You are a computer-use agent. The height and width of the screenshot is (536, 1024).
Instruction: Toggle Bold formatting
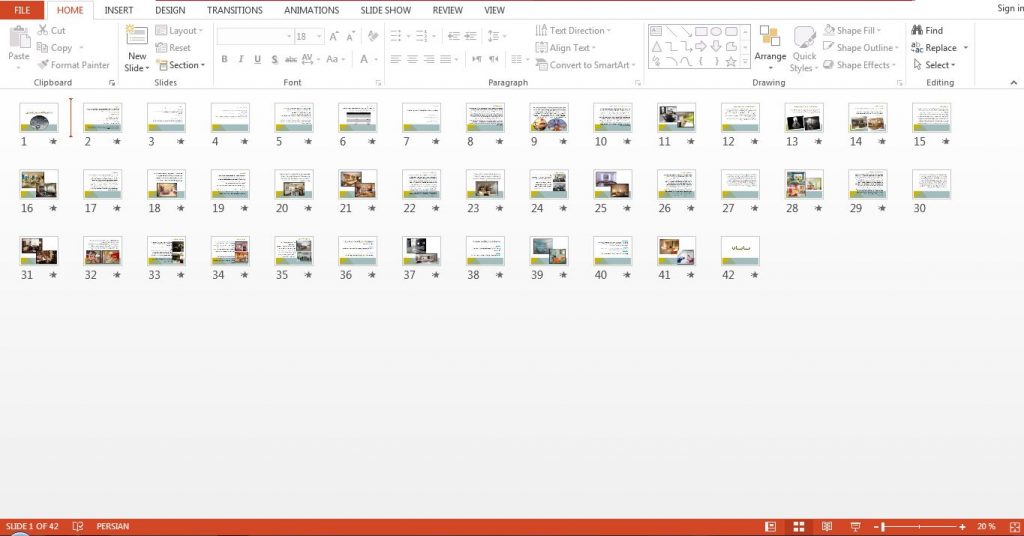click(x=224, y=59)
